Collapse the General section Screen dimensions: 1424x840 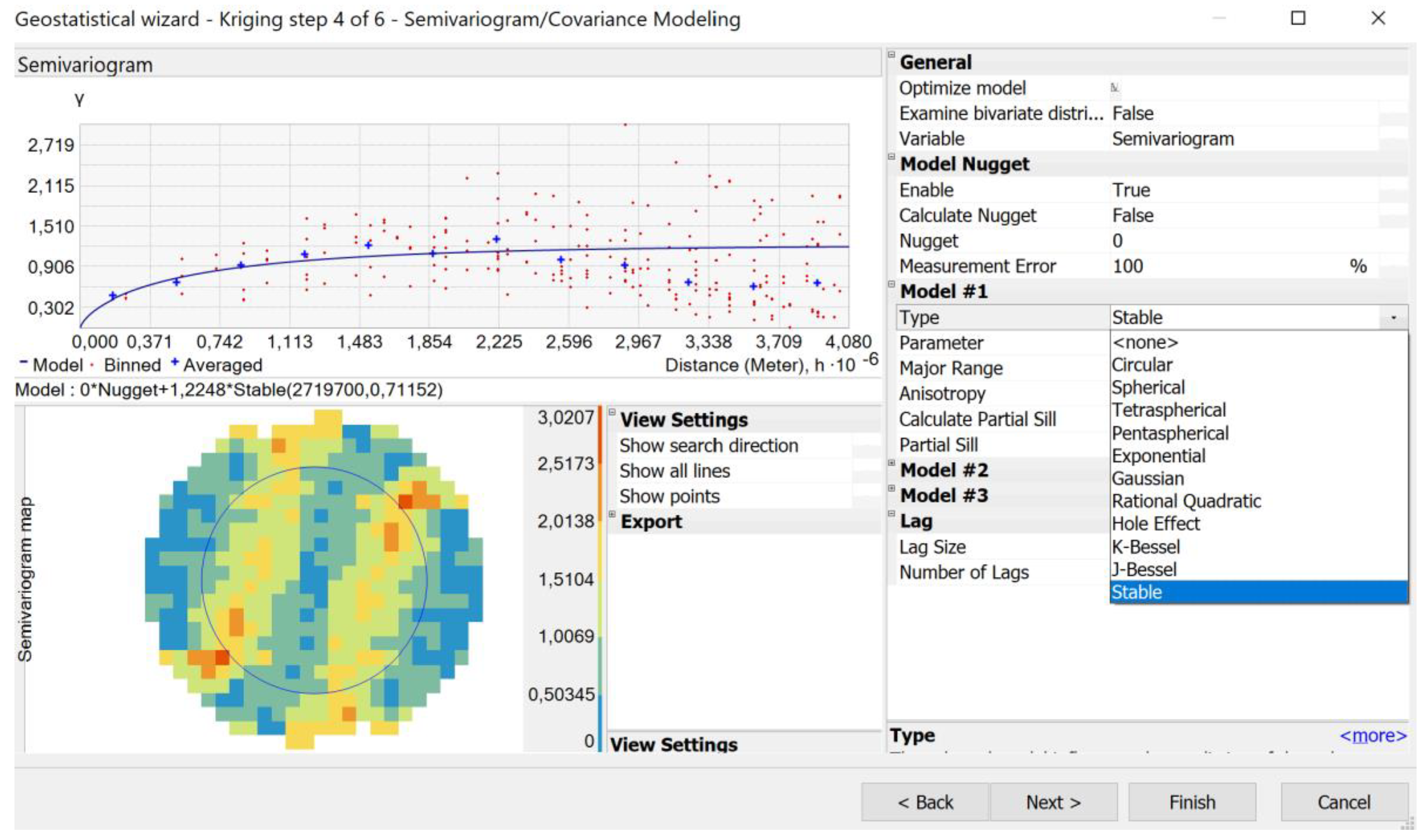pos(891,55)
